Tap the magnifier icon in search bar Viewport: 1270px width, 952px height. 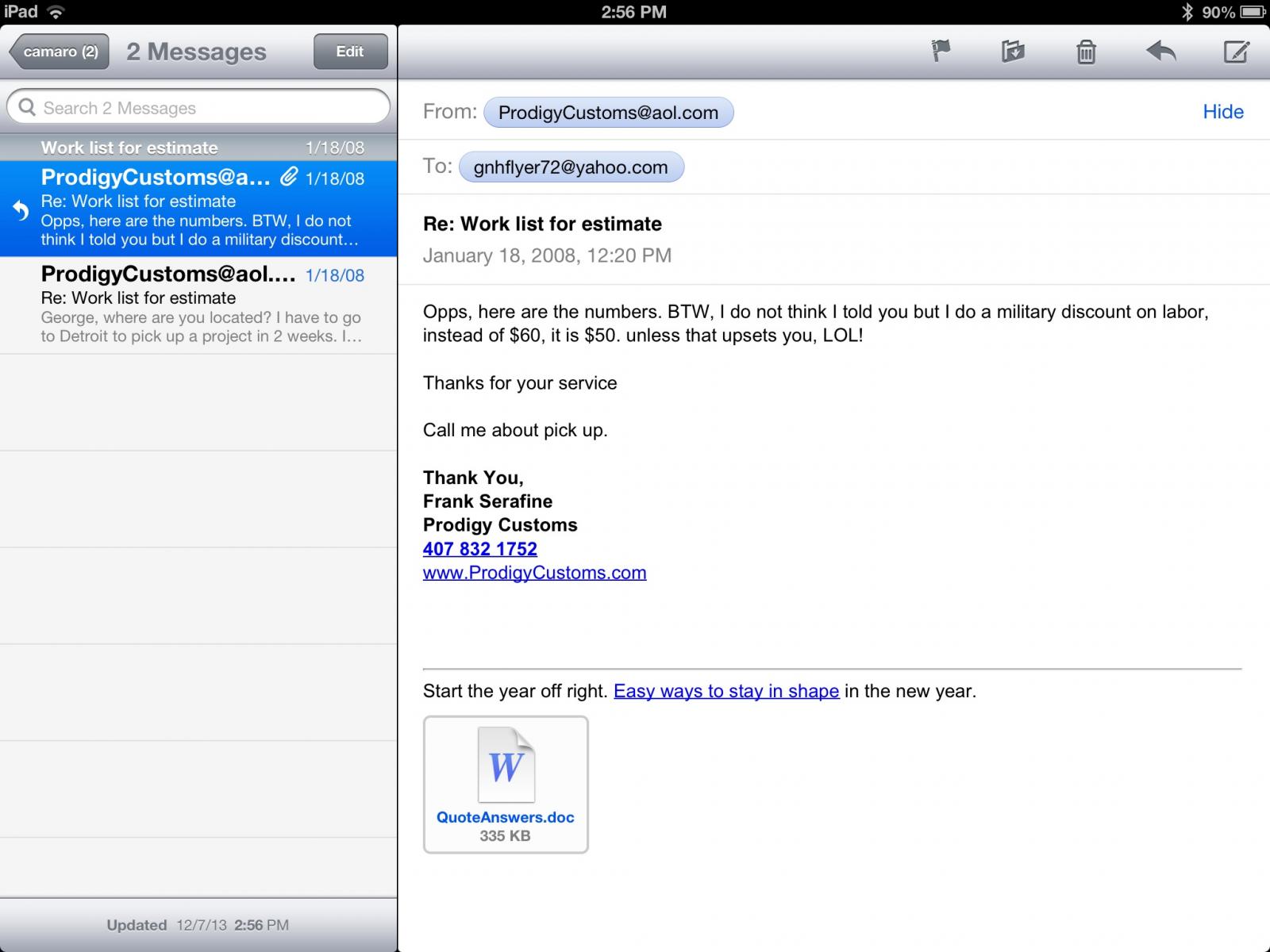(27, 107)
